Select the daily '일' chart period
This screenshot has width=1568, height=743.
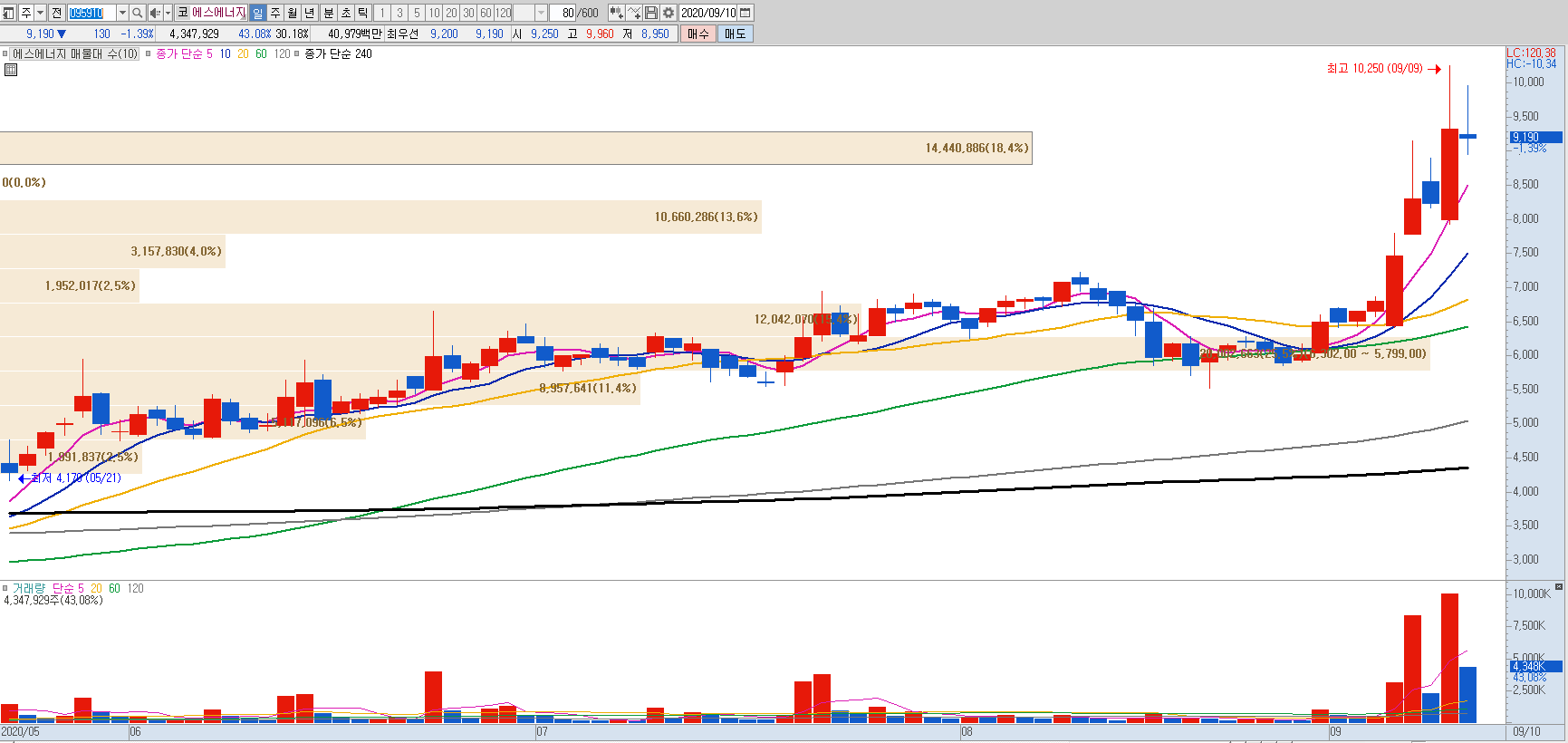tap(257, 13)
